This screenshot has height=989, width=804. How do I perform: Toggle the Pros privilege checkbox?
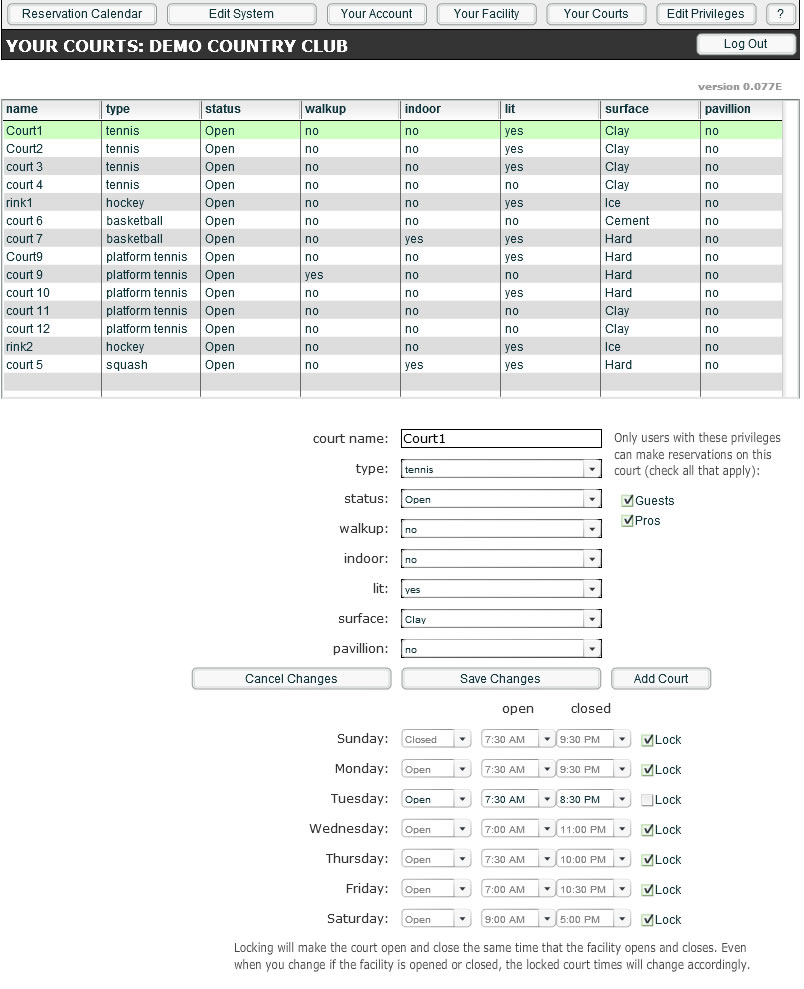[x=628, y=521]
